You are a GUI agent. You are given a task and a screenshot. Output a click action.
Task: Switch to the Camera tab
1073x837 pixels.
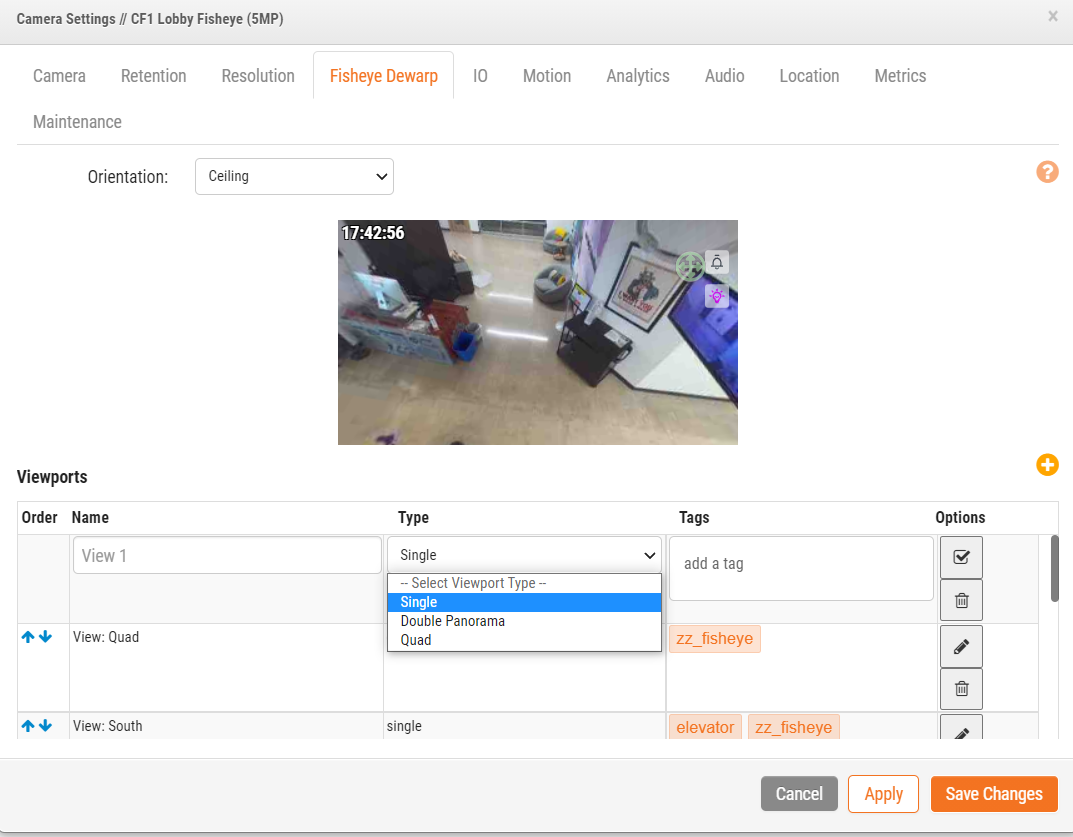pyautogui.click(x=60, y=75)
